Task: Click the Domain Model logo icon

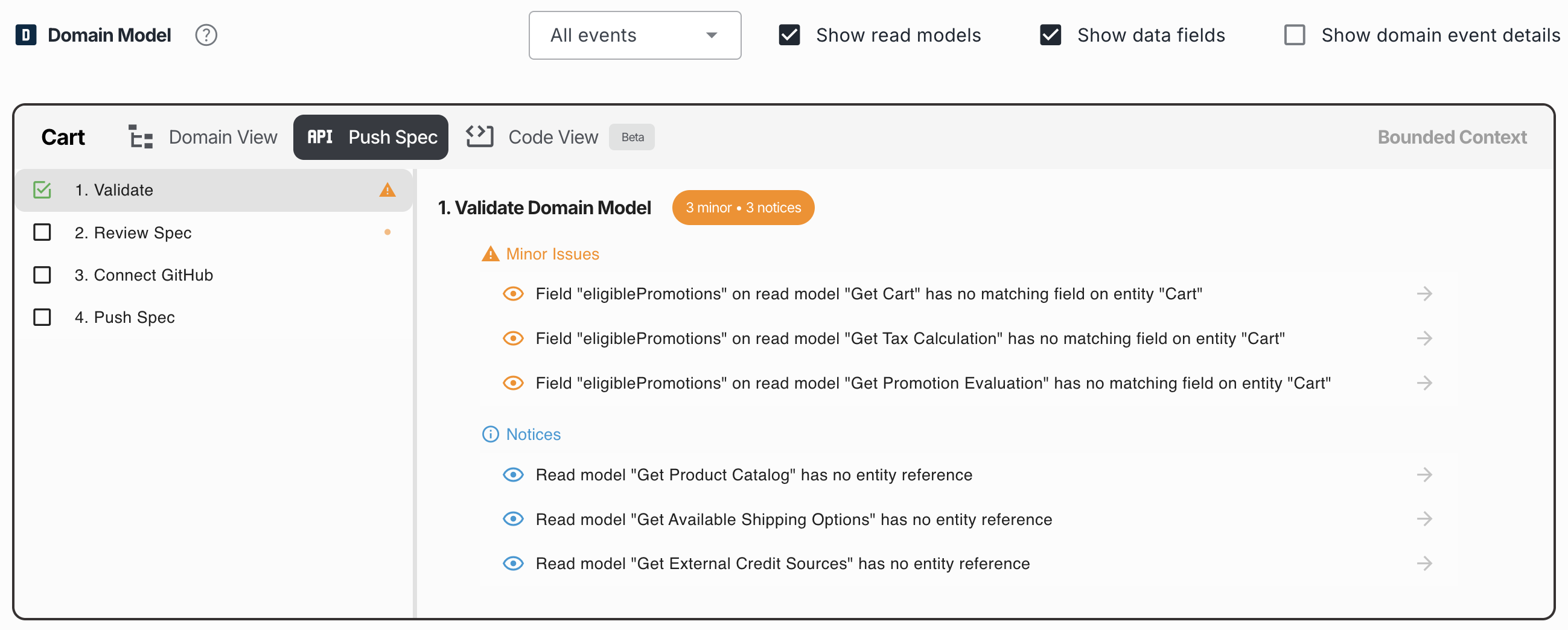Action: pyautogui.click(x=25, y=36)
